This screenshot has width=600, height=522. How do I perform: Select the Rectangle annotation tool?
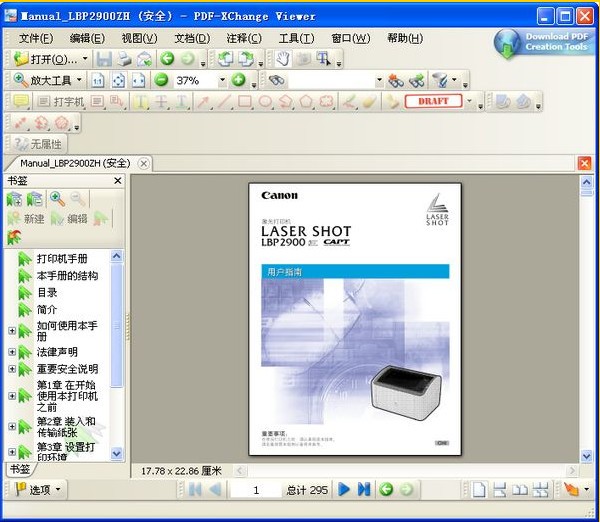245,101
